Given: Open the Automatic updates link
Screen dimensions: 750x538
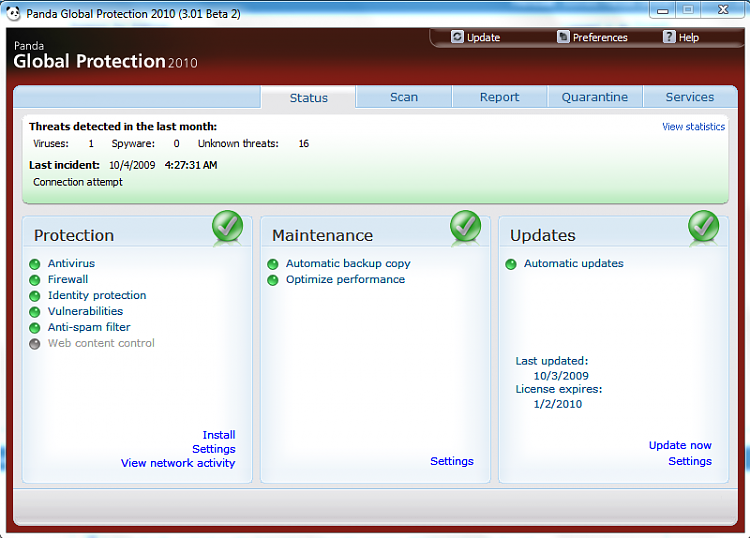Looking at the screenshot, I should [x=574, y=264].
